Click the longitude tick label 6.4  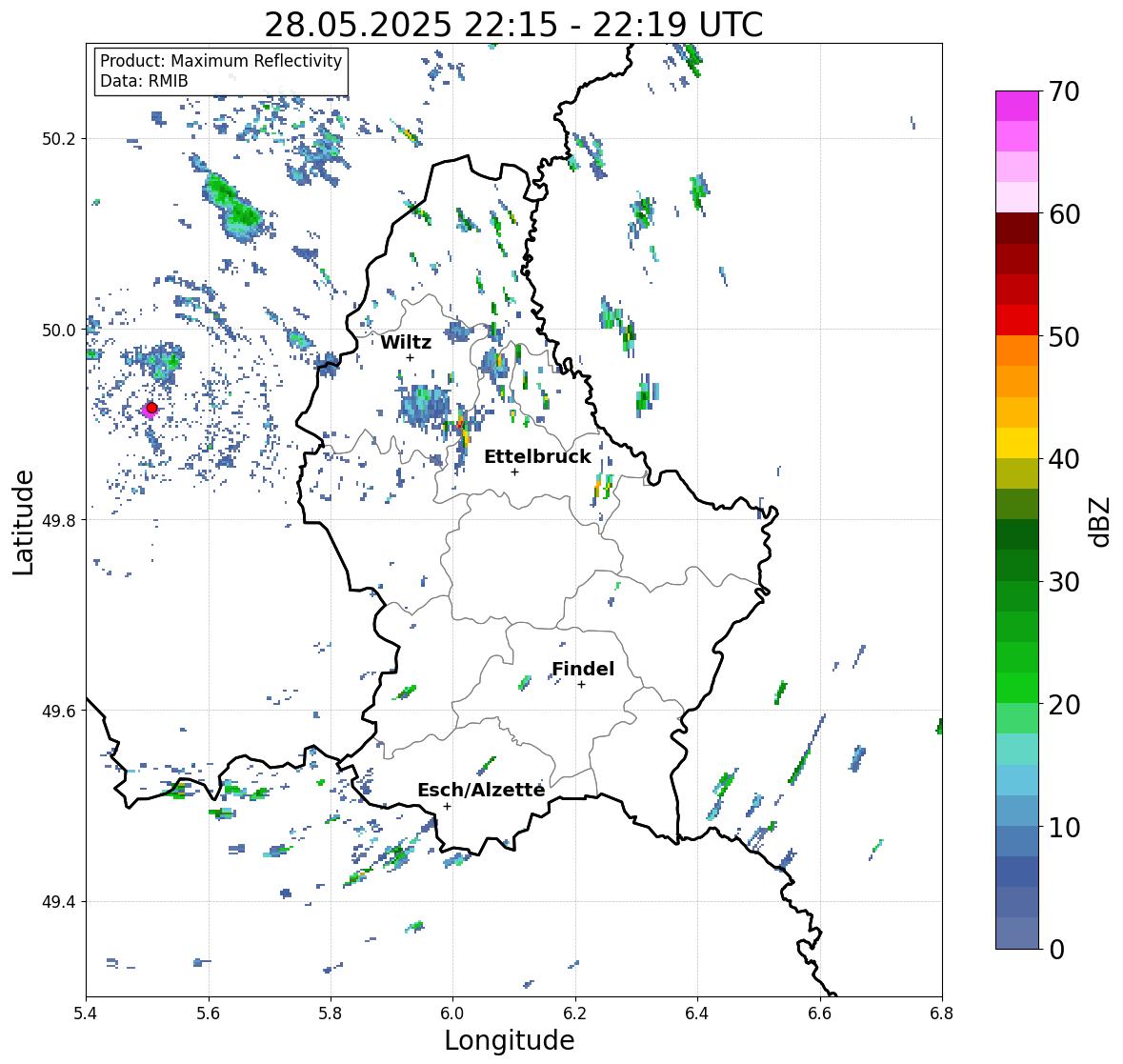click(x=697, y=1013)
